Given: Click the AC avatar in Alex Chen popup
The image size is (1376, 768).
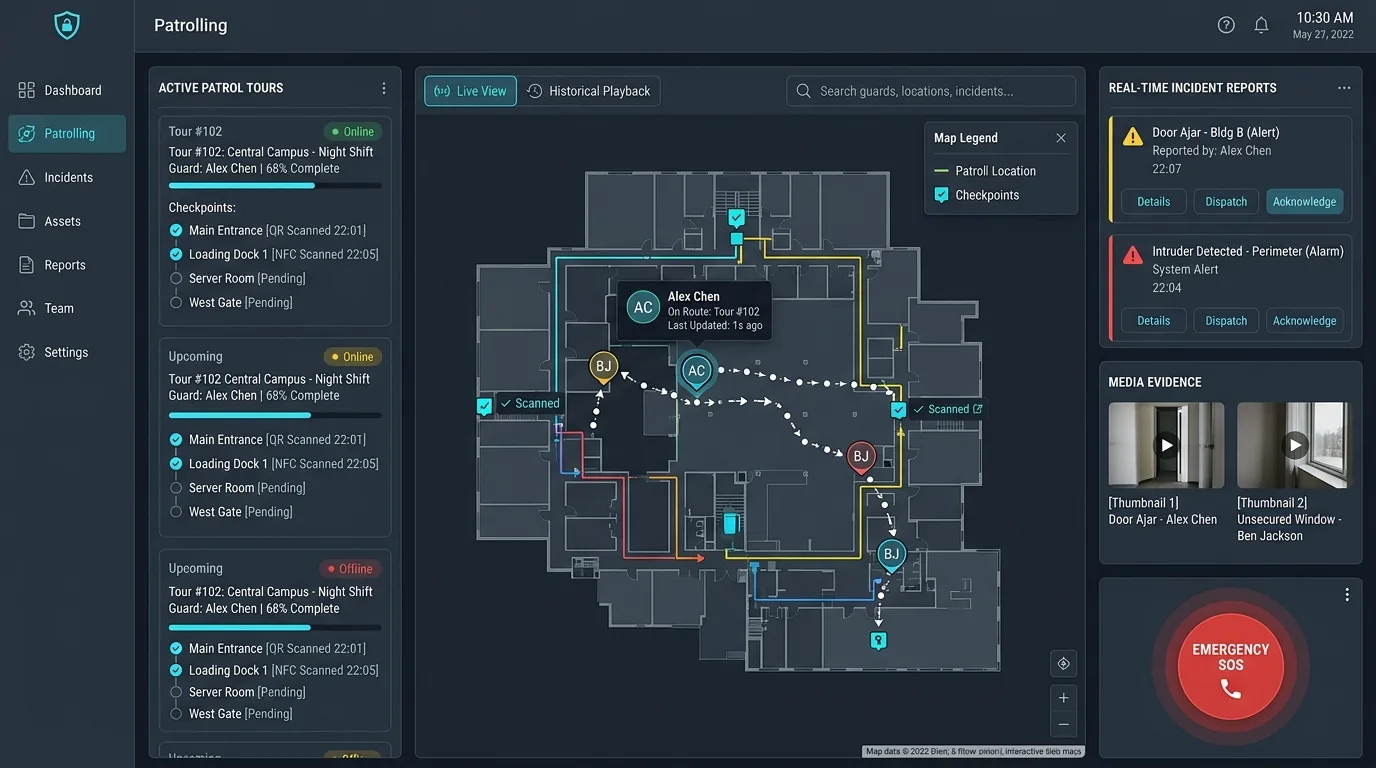Looking at the screenshot, I should pyautogui.click(x=643, y=307).
